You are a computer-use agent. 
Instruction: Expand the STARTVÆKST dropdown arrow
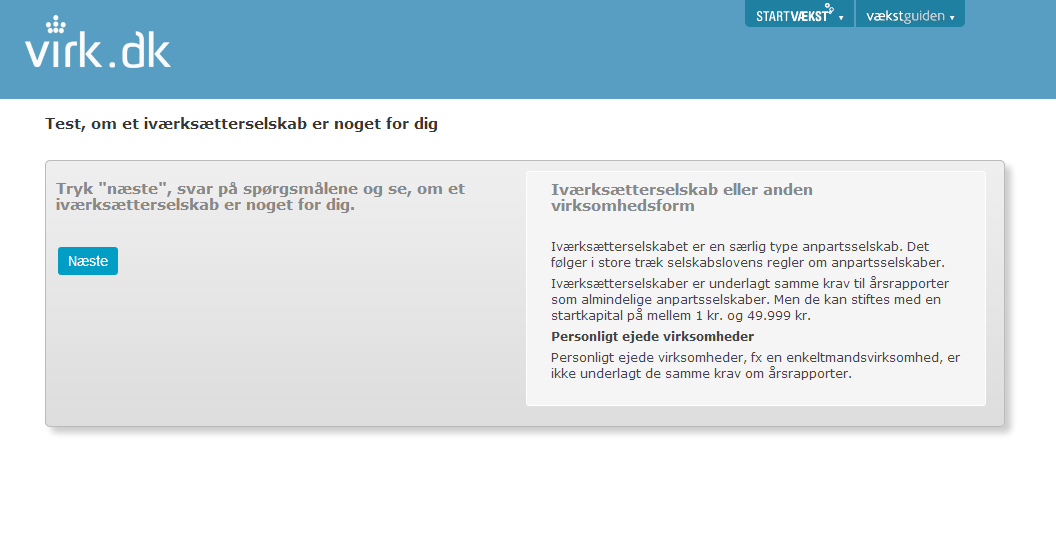[x=841, y=18]
